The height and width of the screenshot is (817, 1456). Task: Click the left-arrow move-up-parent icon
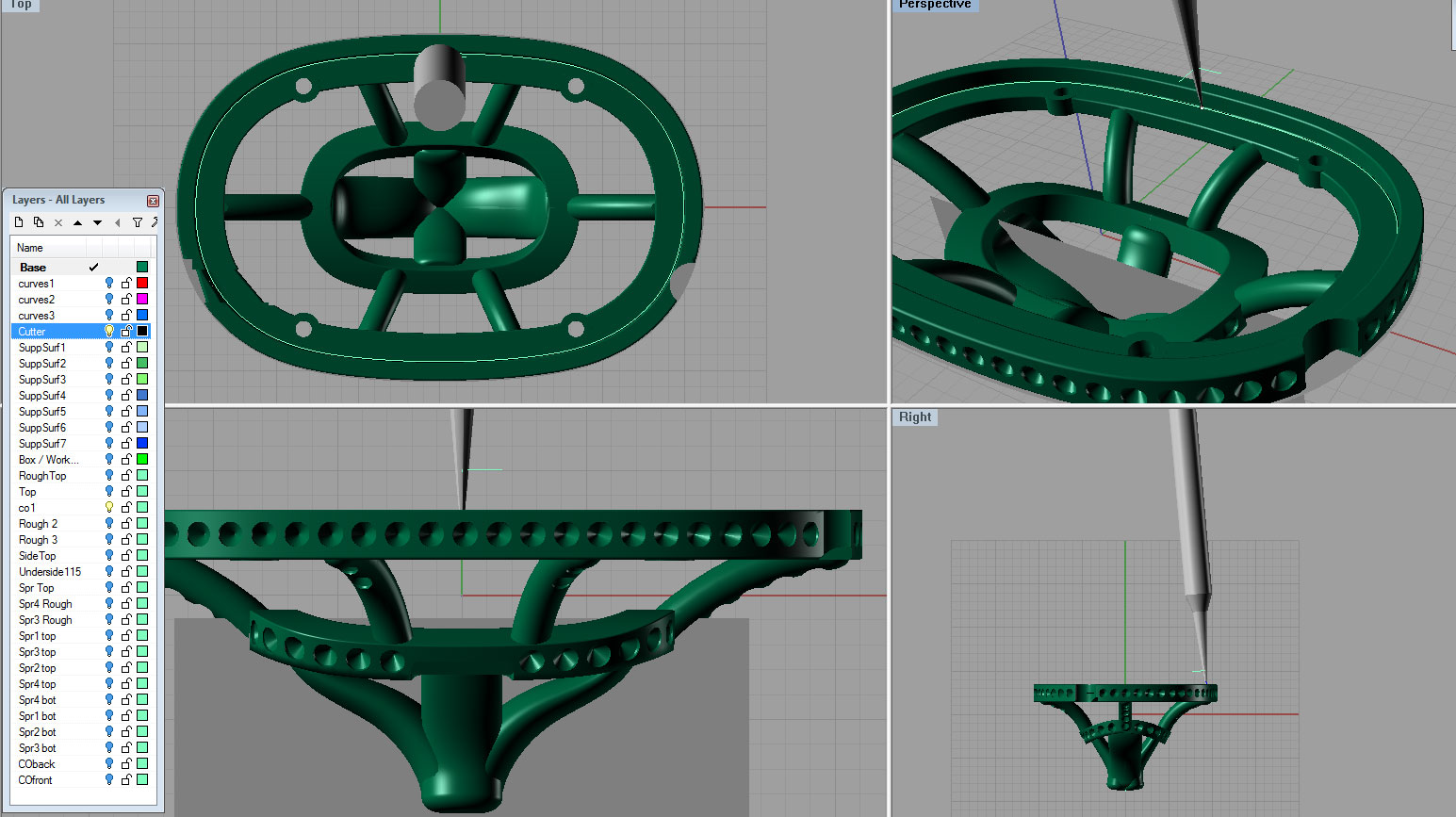[117, 223]
